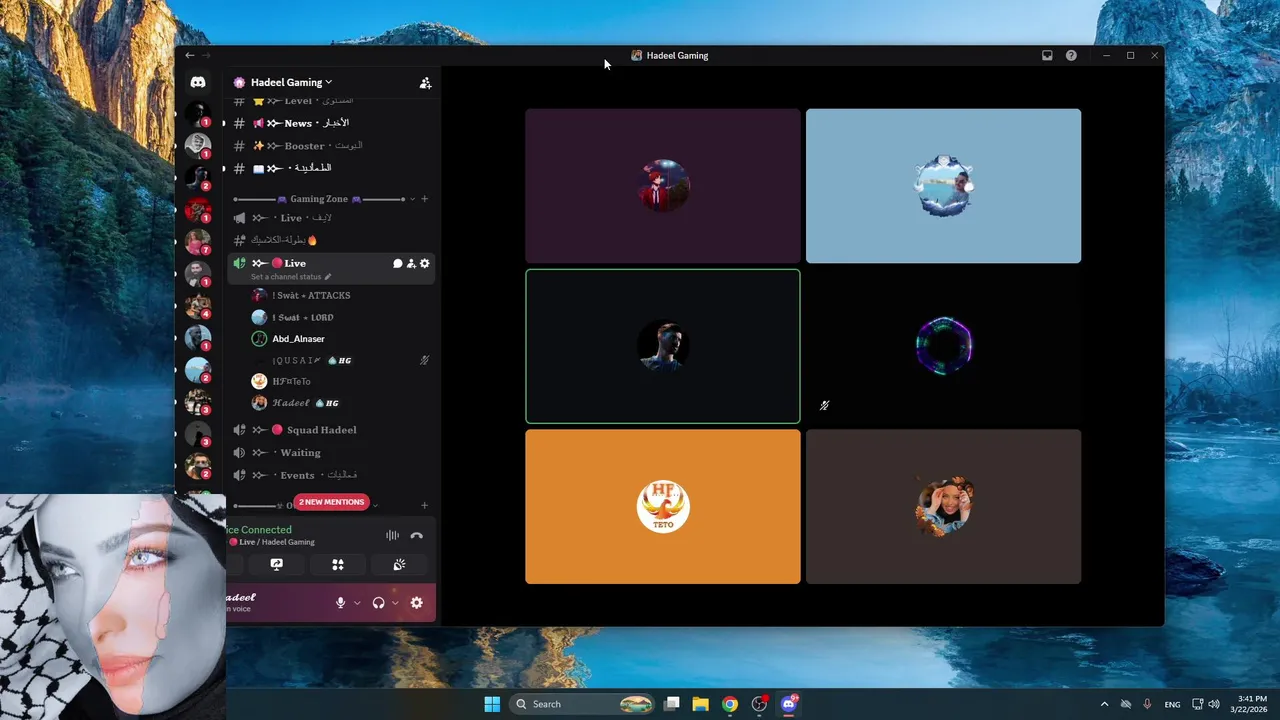Add channel to Gaming Zone category plus

coord(424,199)
